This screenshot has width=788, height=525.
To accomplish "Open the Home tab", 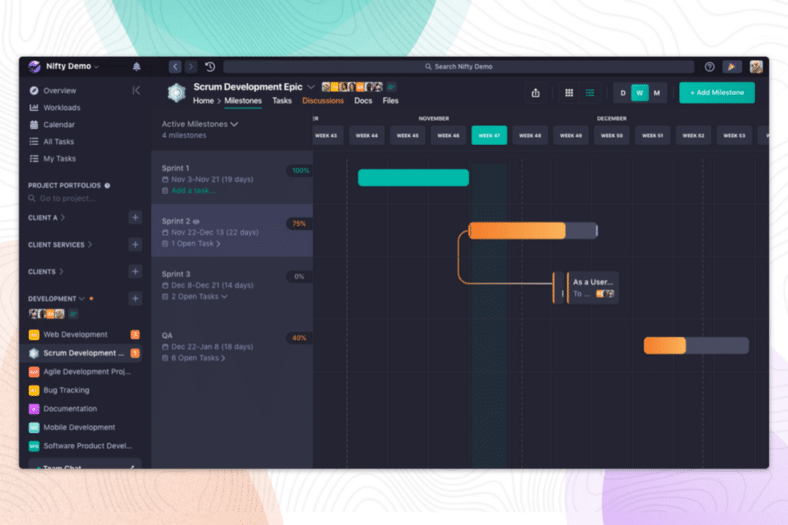I will pyautogui.click(x=203, y=101).
